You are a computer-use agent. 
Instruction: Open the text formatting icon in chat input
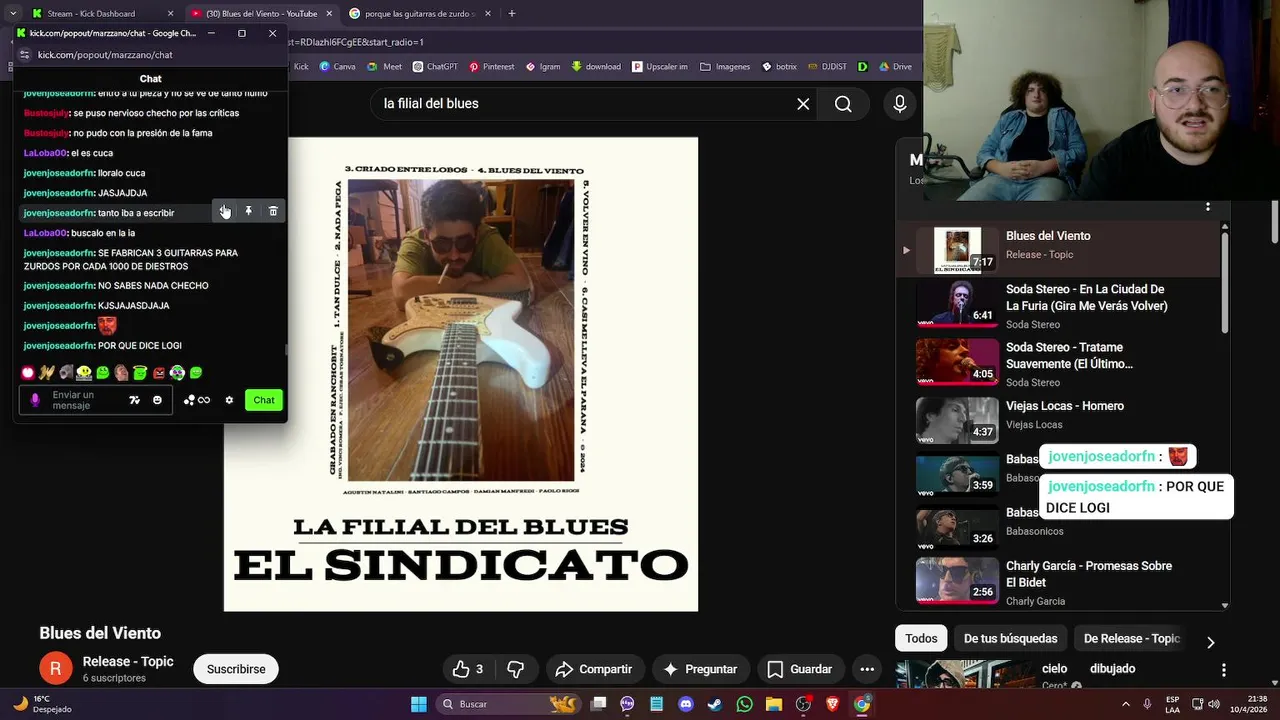[134, 400]
